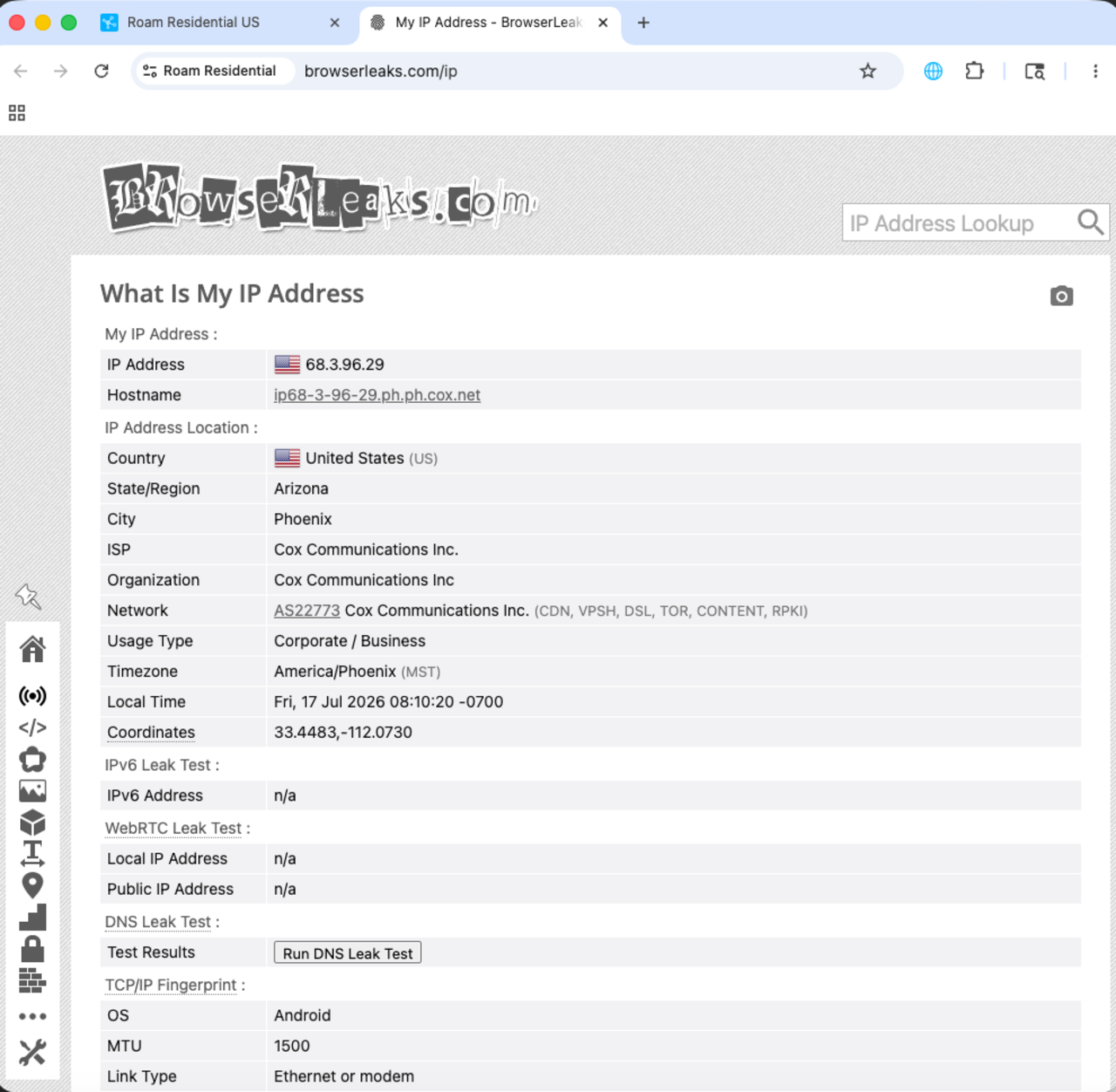Click the MTU value 1500
The image size is (1116, 1092).
pos(292,1046)
